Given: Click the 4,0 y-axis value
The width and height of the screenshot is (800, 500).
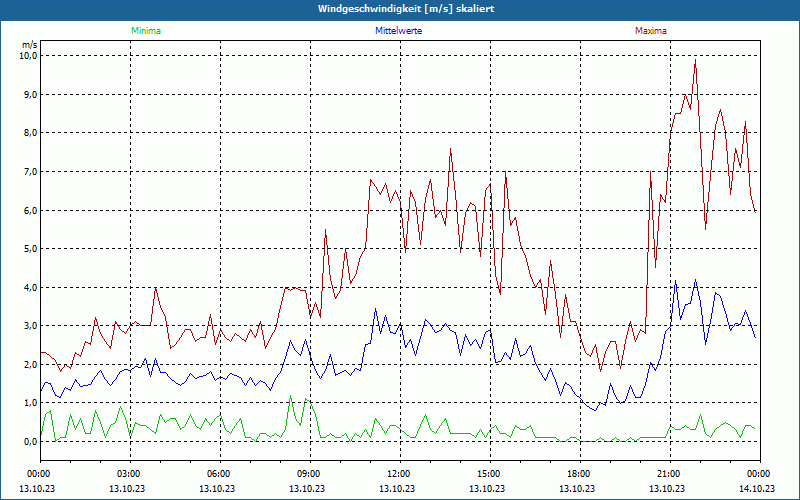Looking at the screenshot, I should pyautogui.click(x=30, y=287).
